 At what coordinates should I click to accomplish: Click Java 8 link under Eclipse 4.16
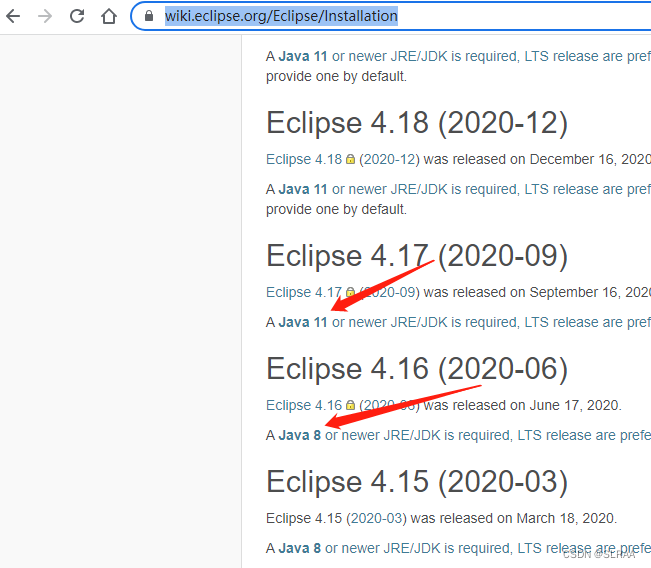pyautogui.click(x=300, y=435)
